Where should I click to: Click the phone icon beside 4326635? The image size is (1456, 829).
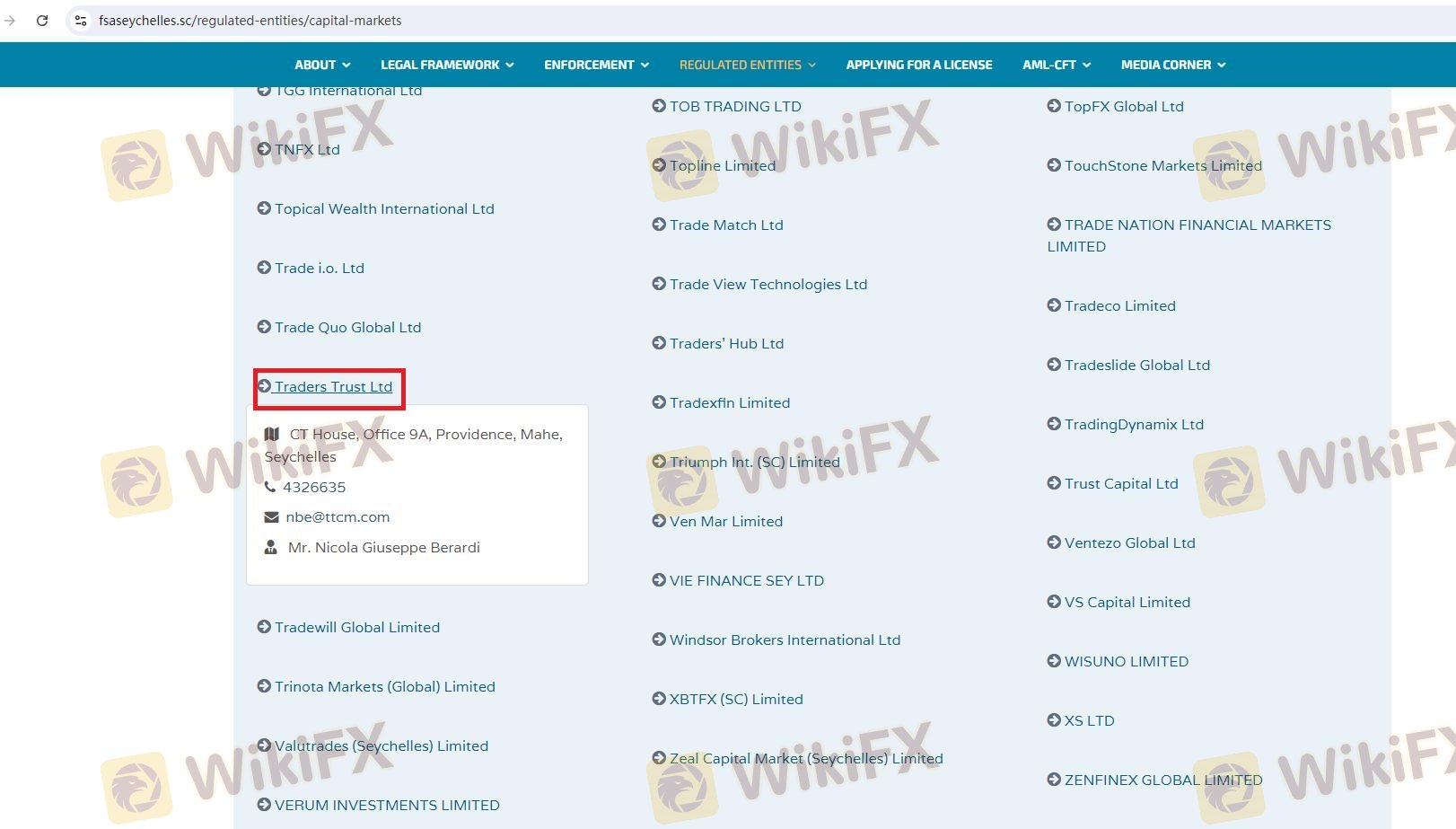pyautogui.click(x=270, y=487)
